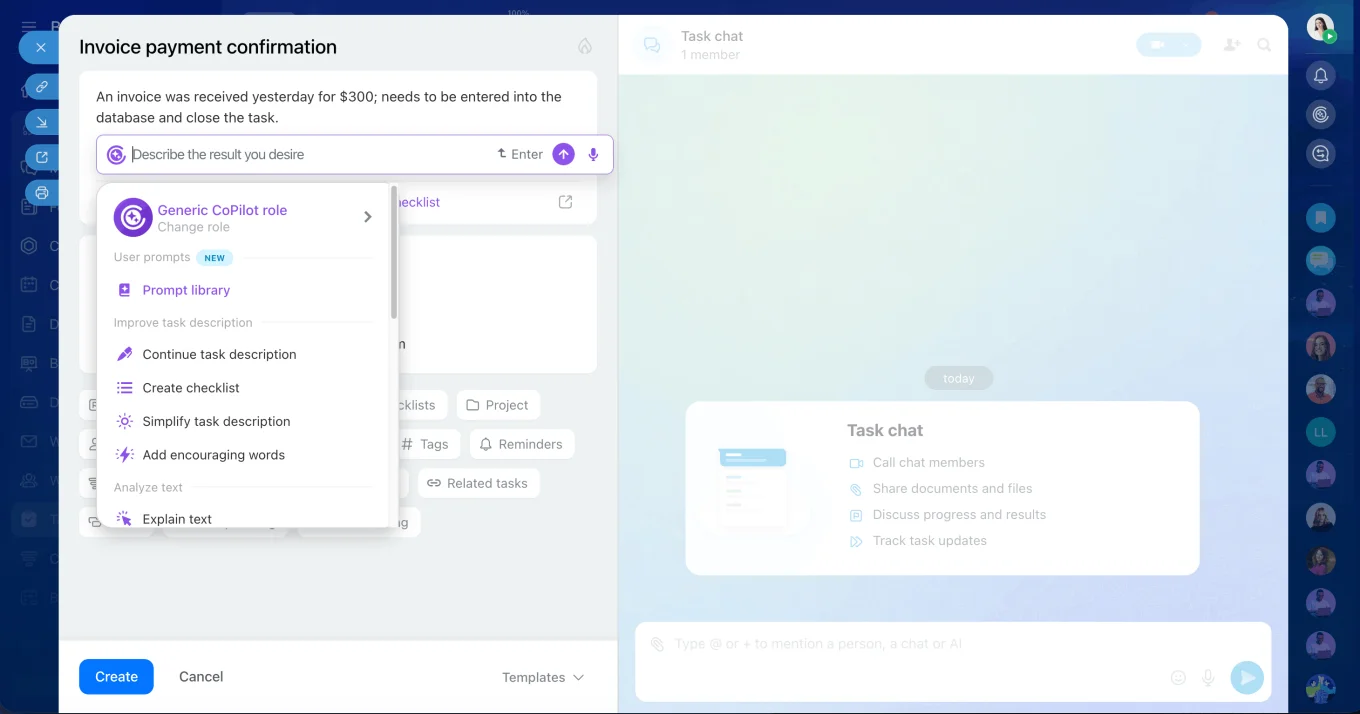Click the add-member icon in Task chat
1360x714 pixels.
[x=1231, y=45]
